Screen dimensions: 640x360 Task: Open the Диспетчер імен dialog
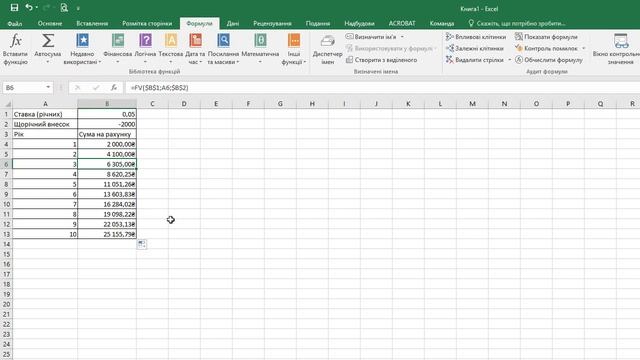point(327,49)
